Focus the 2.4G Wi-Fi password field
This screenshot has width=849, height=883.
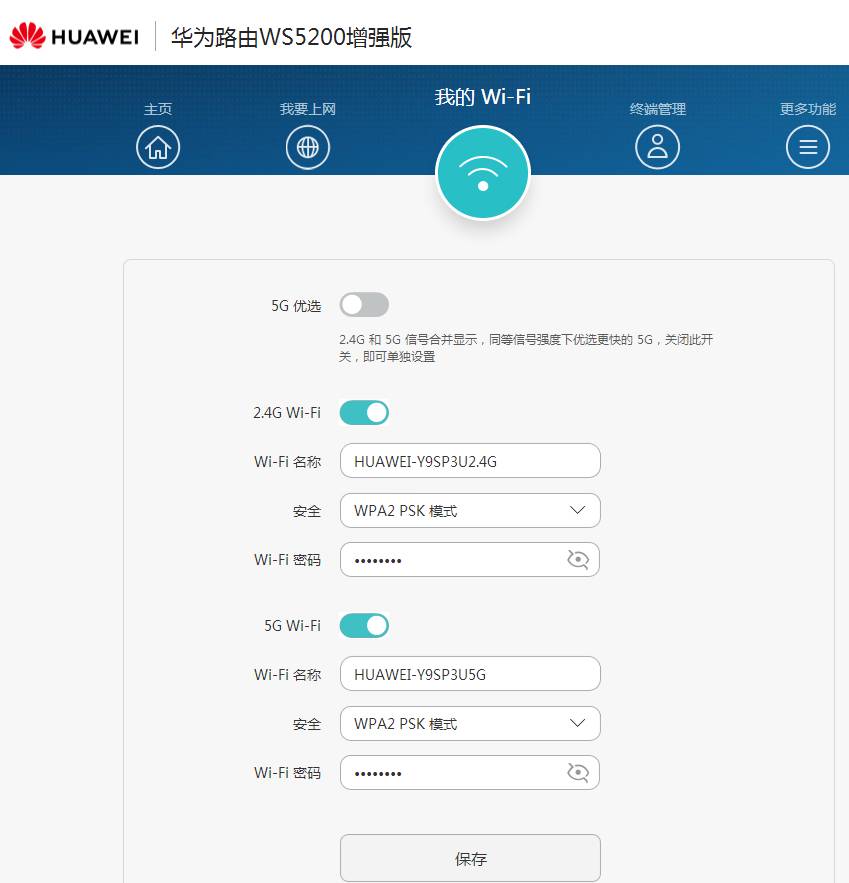click(x=470, y=560)
